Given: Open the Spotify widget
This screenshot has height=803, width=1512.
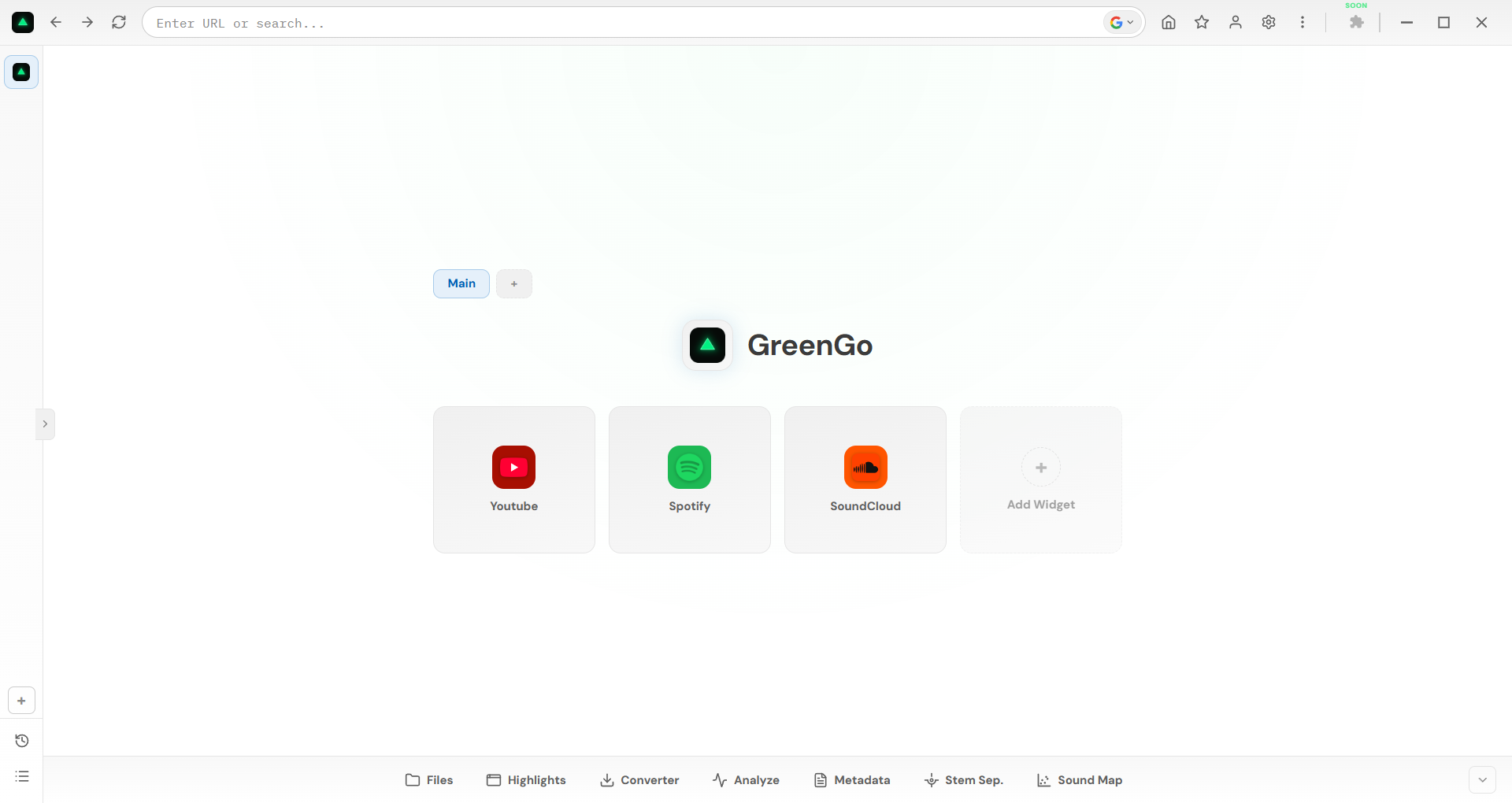Looking at the screenshot, I should click(690, 479).
